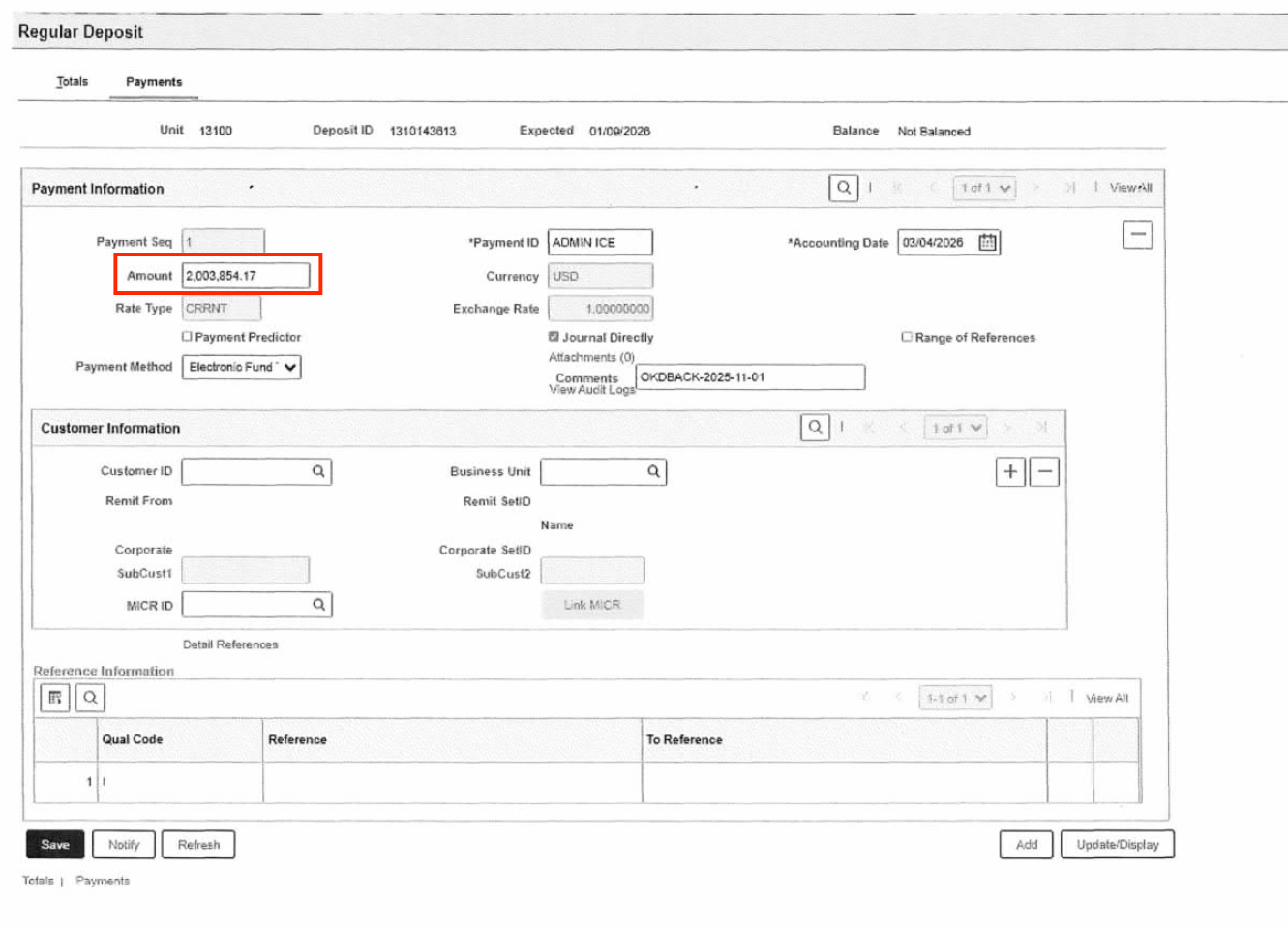Image resolution: width=1288 pixels, height=929 pixels.
Task: Delete payment row with minus icon
Action: point(1138,235)
